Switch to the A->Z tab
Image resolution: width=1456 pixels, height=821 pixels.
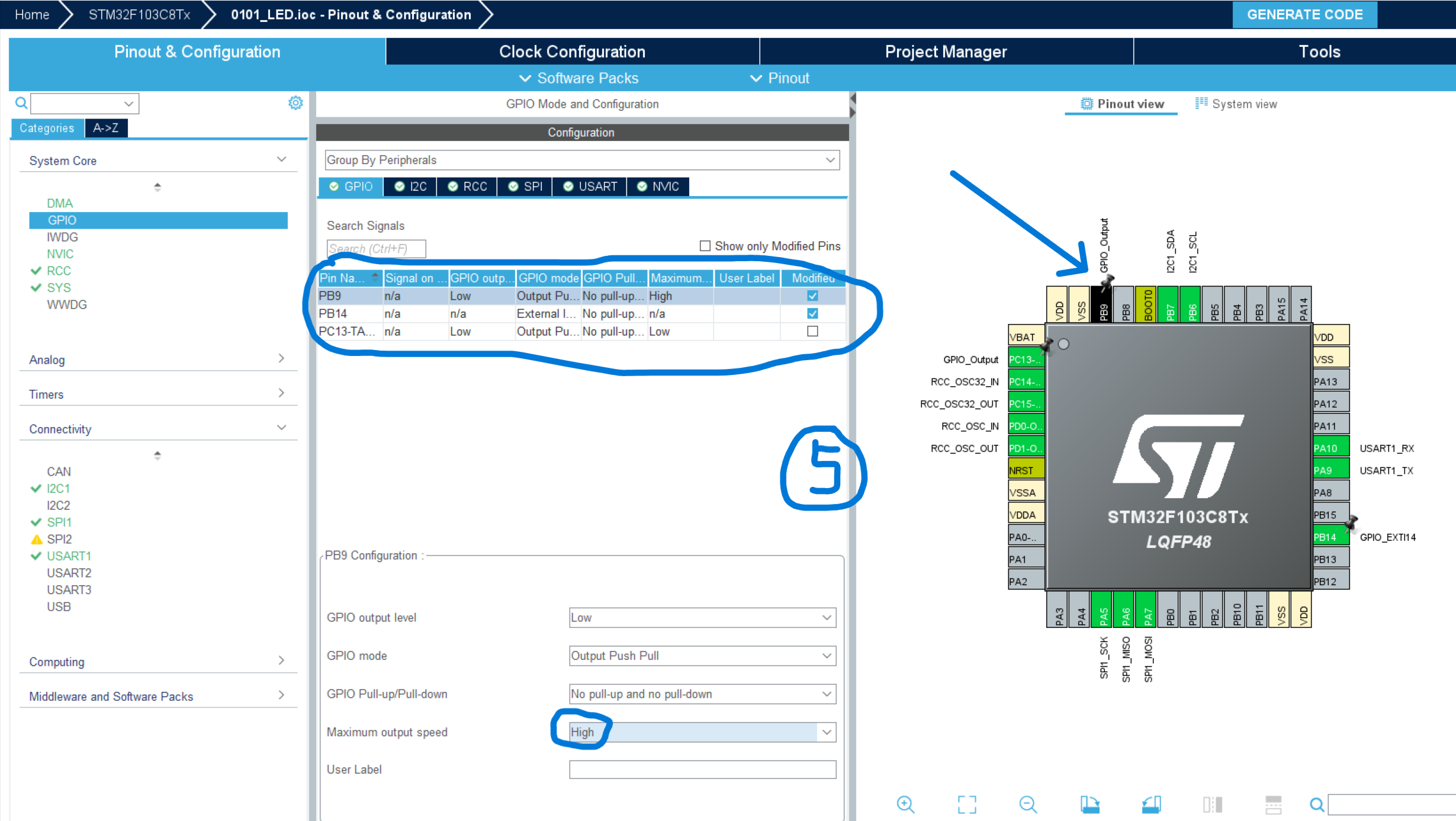point(106,128)
